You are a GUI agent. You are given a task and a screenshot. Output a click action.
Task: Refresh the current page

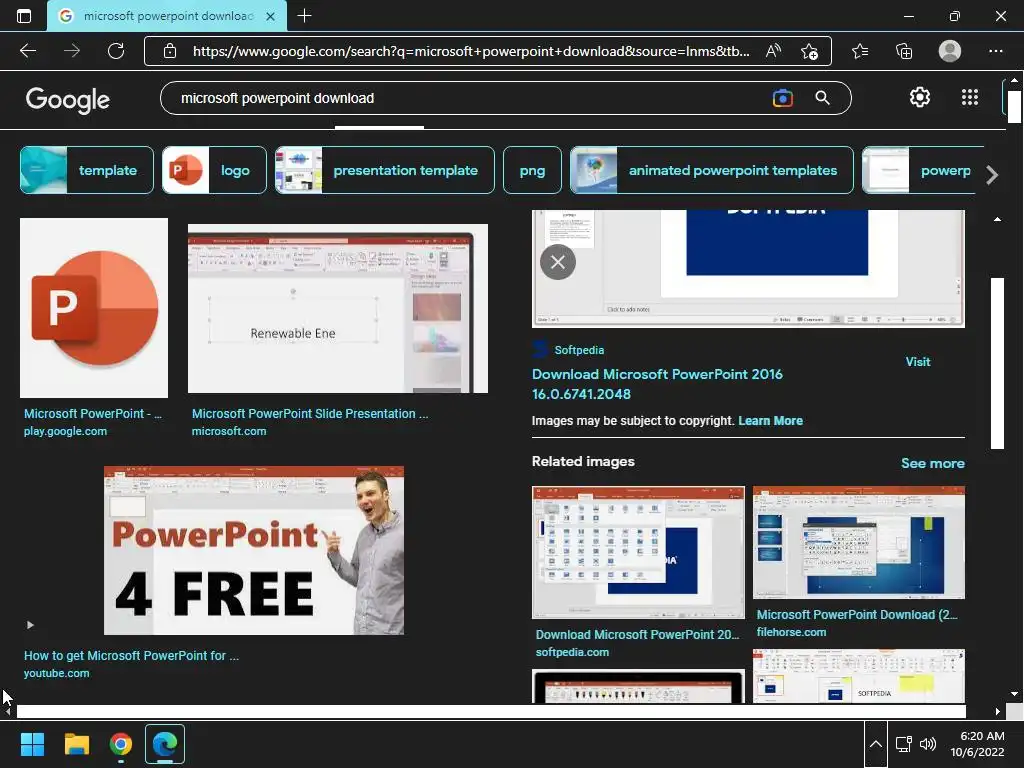coord(116,51)
